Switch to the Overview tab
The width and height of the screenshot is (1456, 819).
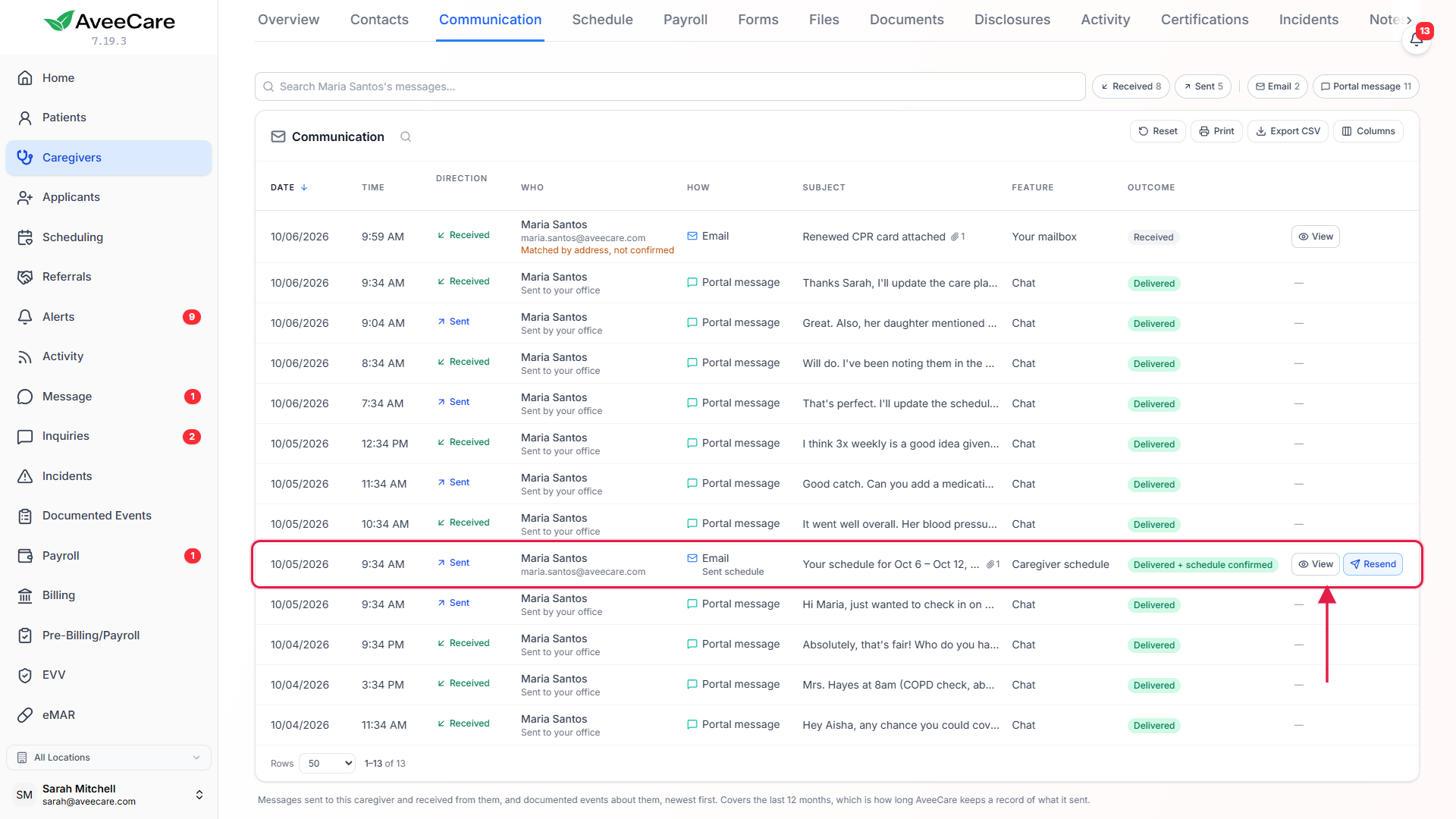point(288,20)
